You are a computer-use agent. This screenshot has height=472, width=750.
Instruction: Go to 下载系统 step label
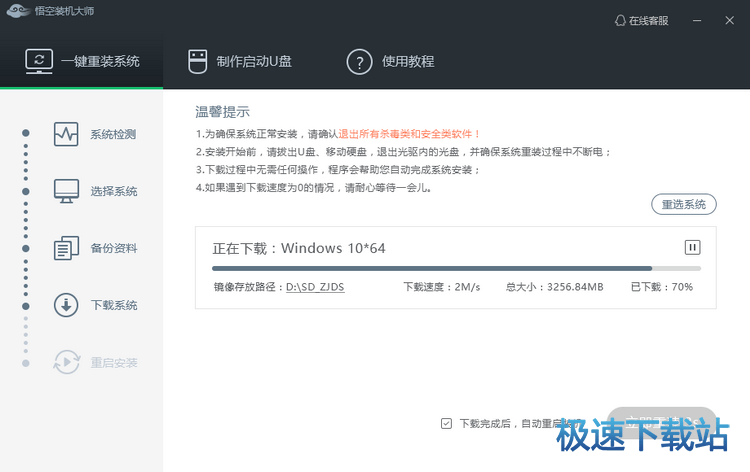(114, 305)
